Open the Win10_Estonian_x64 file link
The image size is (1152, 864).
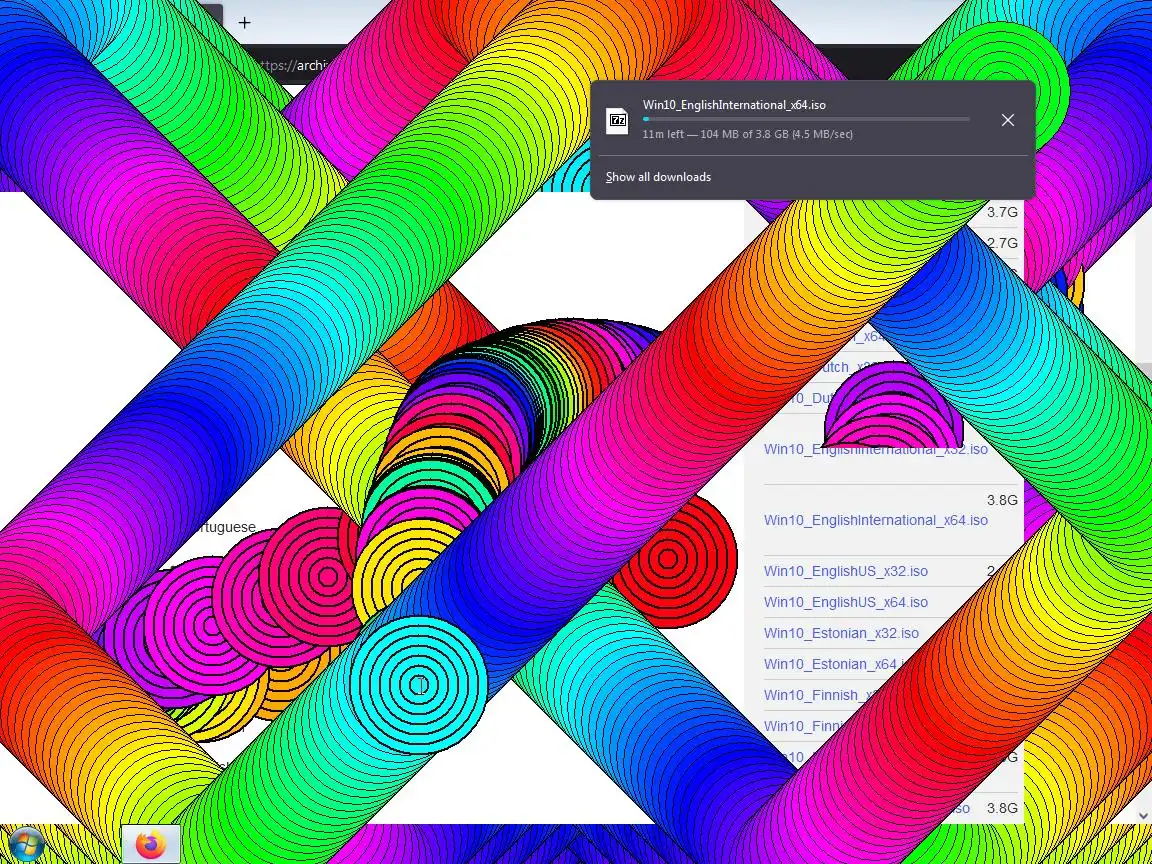pyautogui.click(x=832, y=664)
